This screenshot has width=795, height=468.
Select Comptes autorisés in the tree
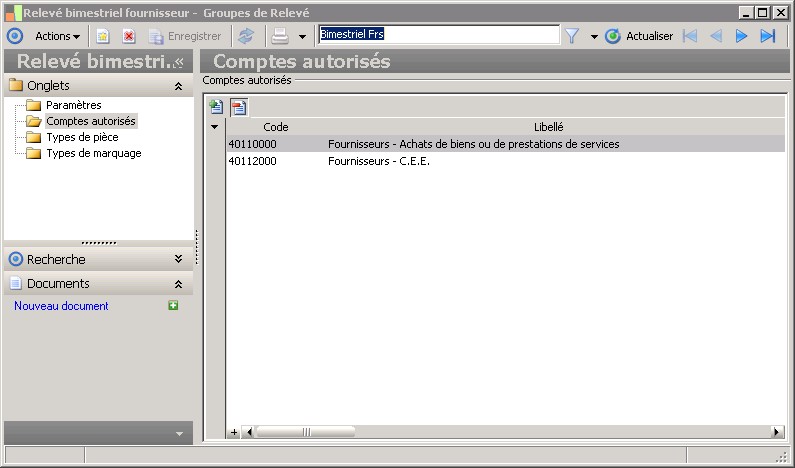pyautogui.click(x=91, y=121)
